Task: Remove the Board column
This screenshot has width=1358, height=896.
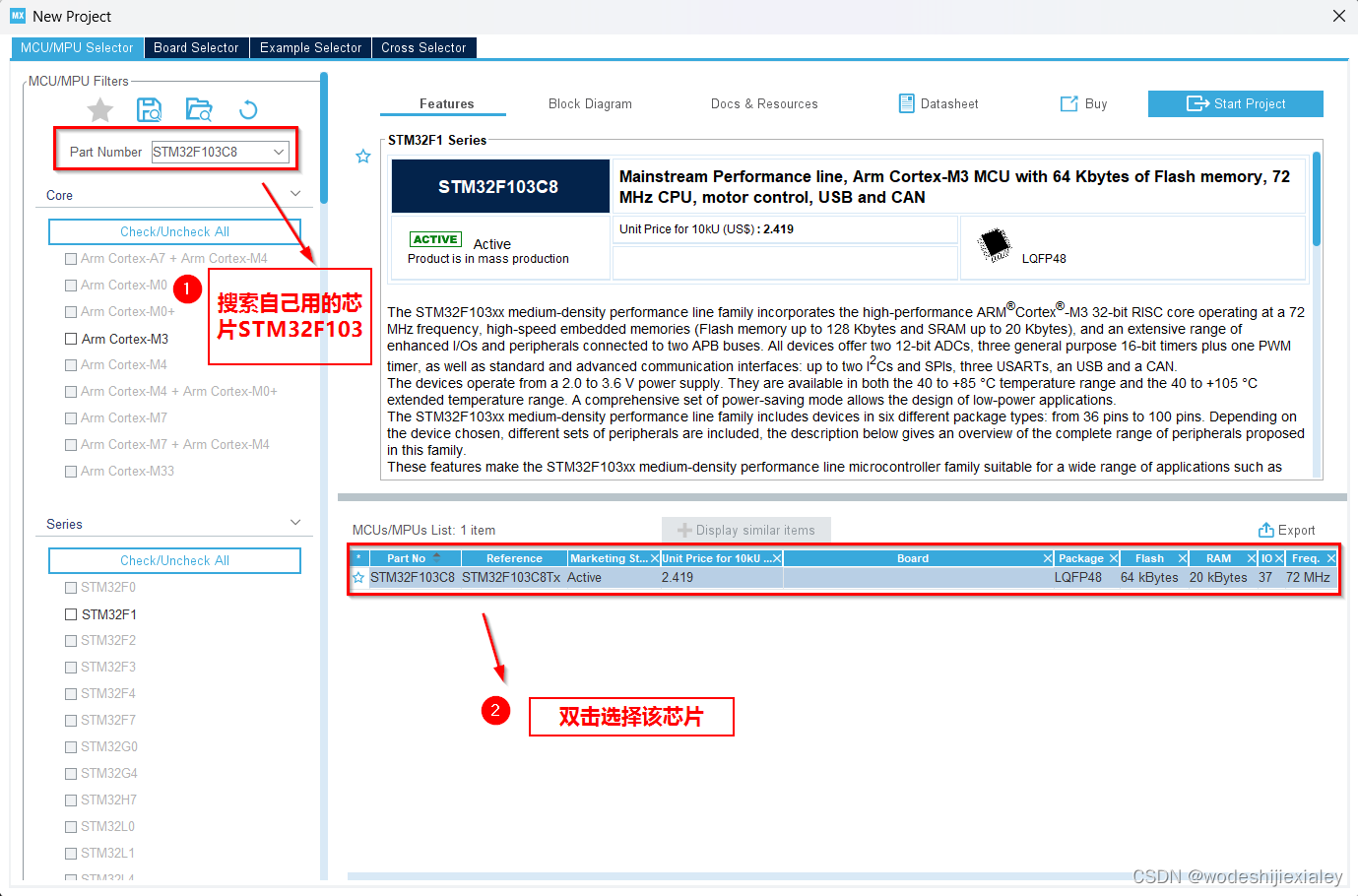Action: pos(1048,558)
